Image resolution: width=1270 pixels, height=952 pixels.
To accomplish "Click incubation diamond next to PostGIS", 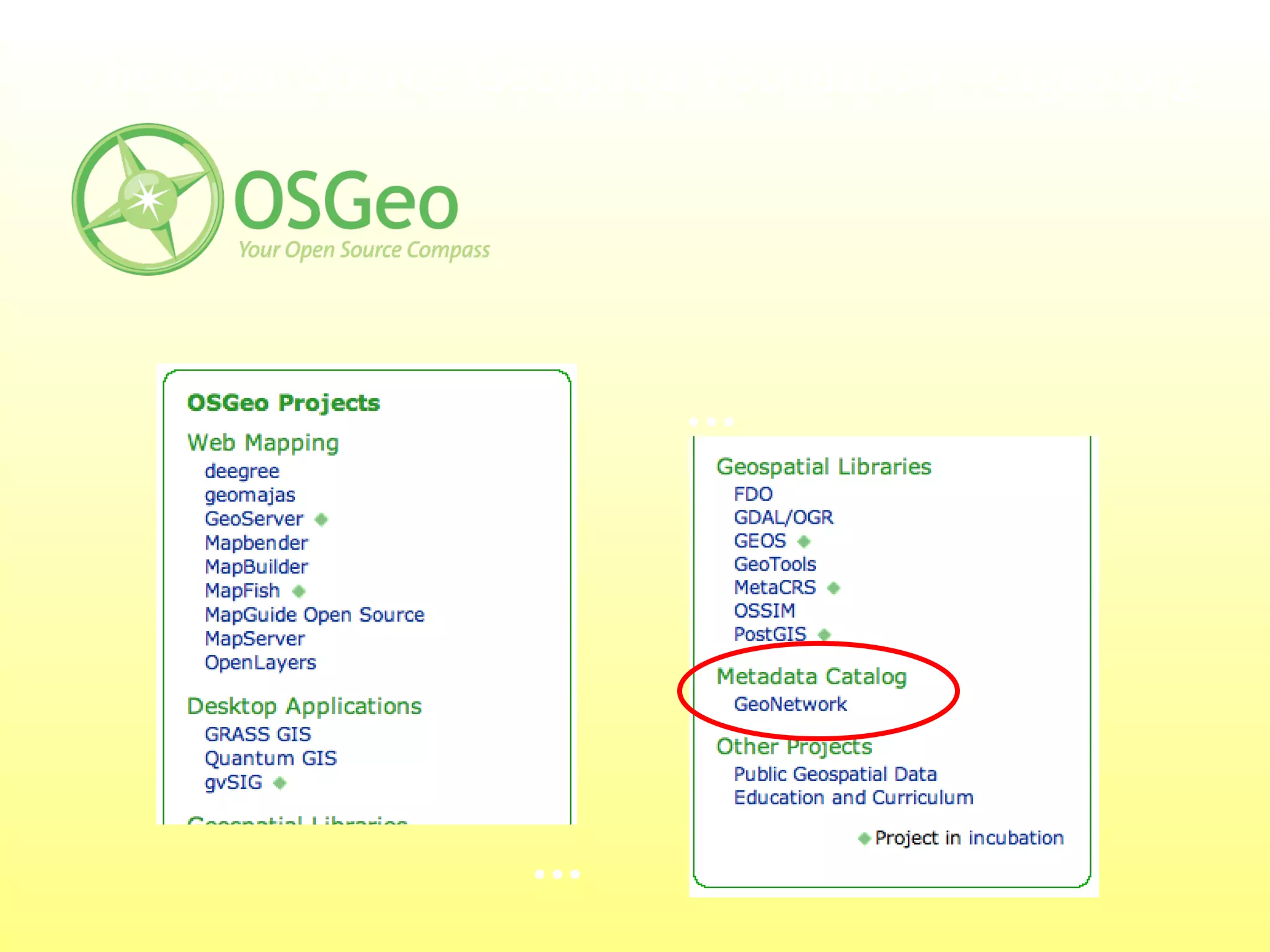I will click(x=824, y=635).
